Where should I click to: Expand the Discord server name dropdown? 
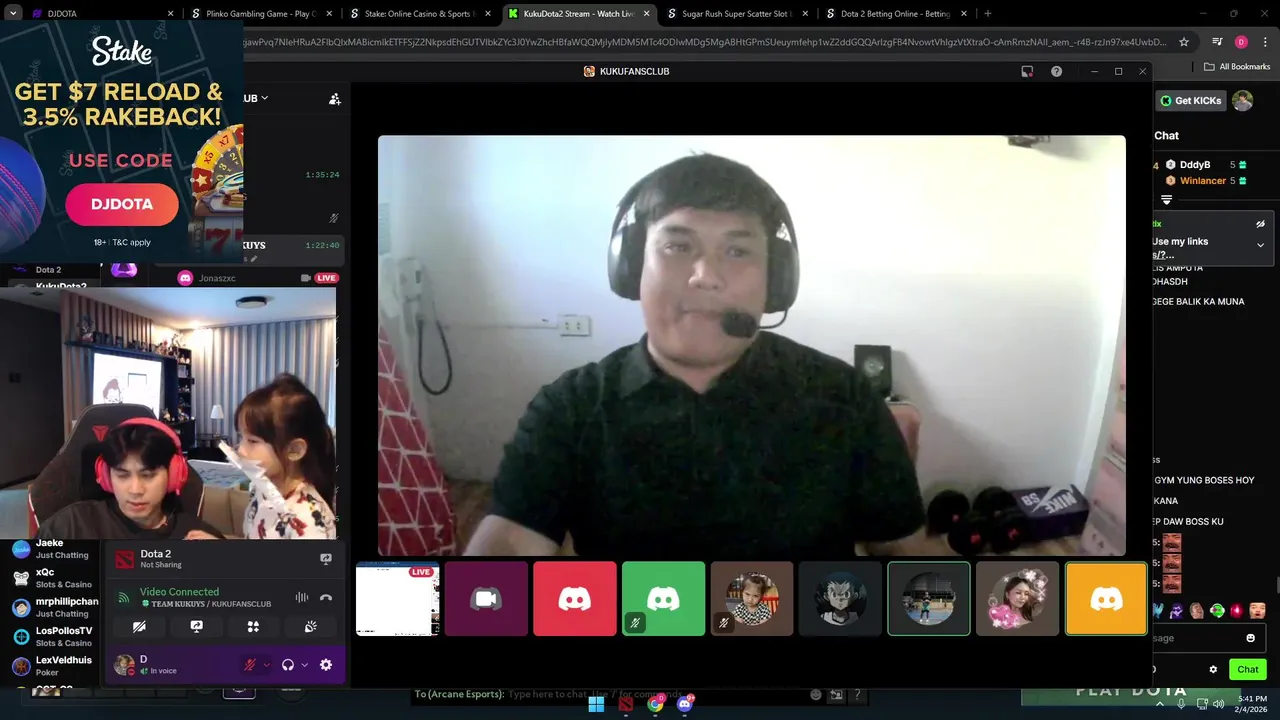(x=264, y=98)
